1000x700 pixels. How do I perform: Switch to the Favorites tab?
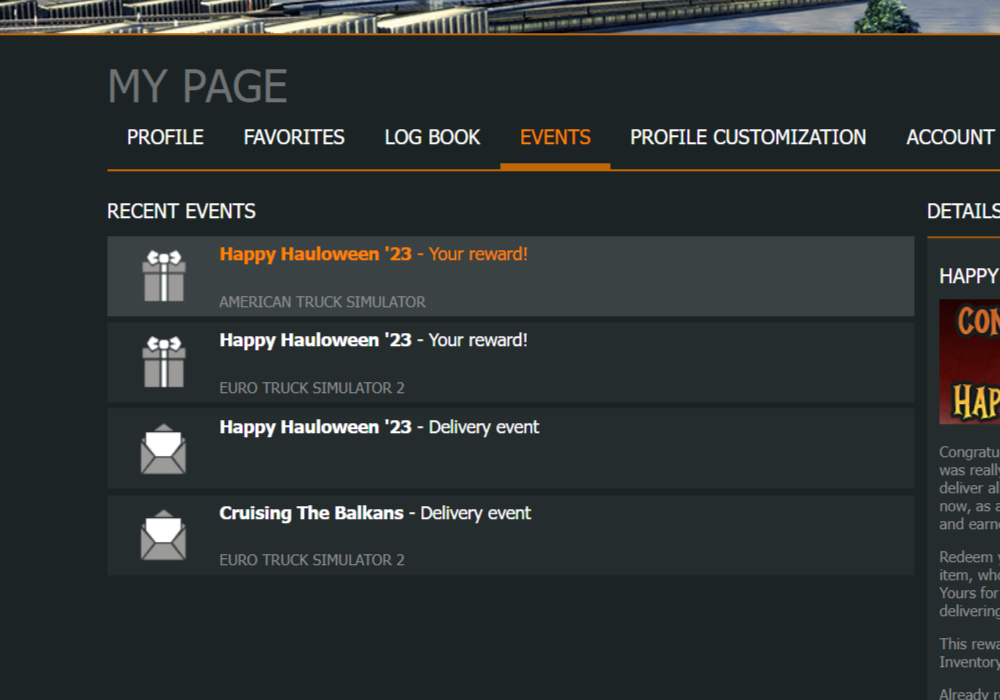(294, 137)
